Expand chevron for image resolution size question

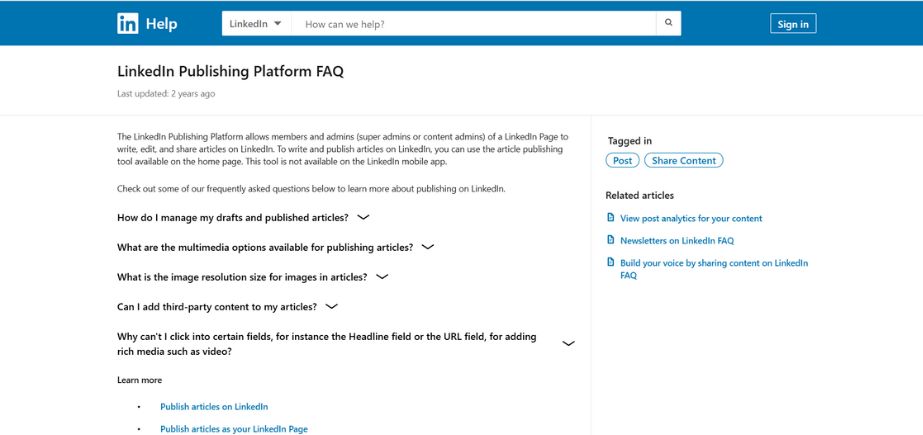(382, 277)
